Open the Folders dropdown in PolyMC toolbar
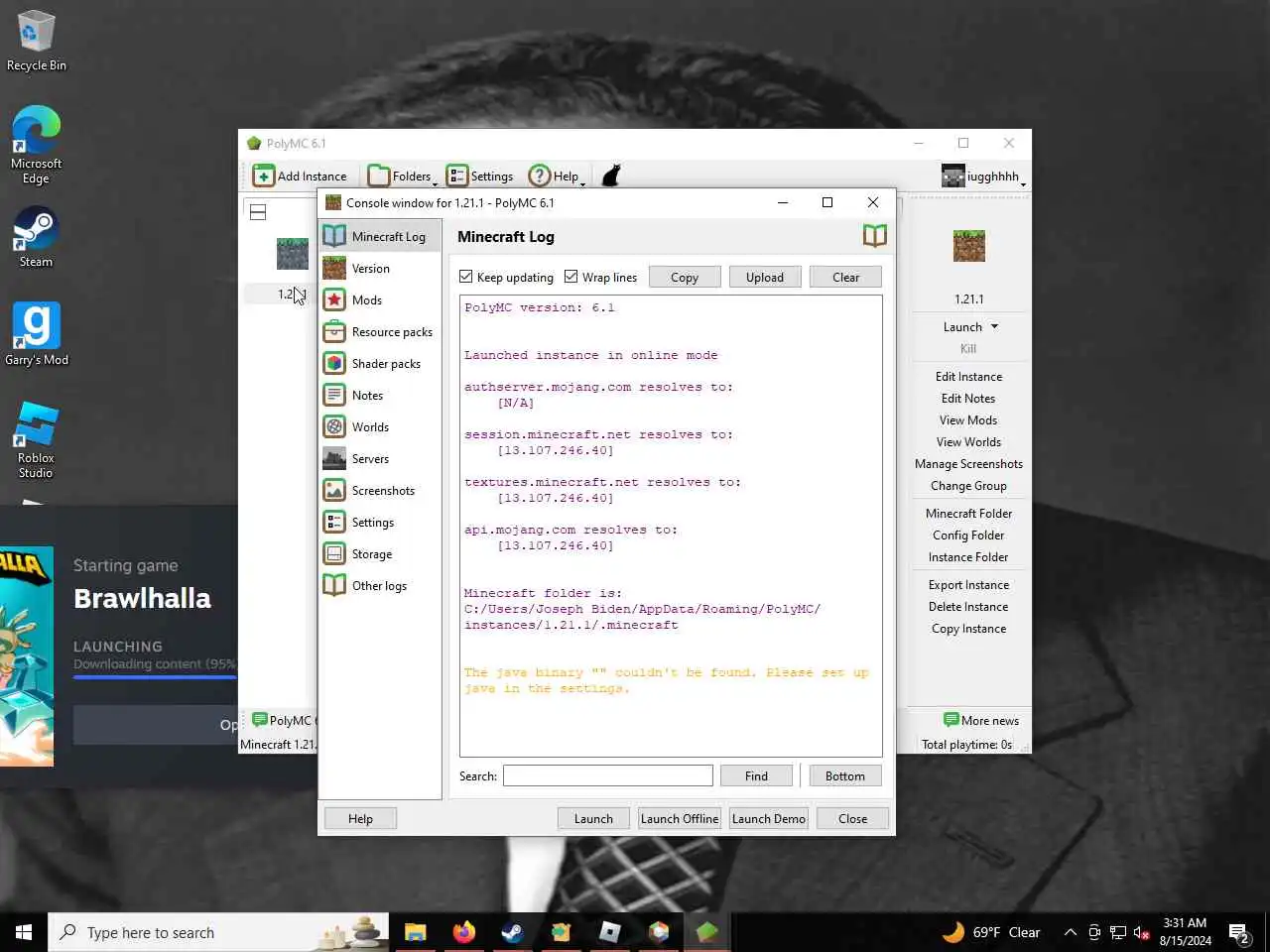 click(402, 176)
